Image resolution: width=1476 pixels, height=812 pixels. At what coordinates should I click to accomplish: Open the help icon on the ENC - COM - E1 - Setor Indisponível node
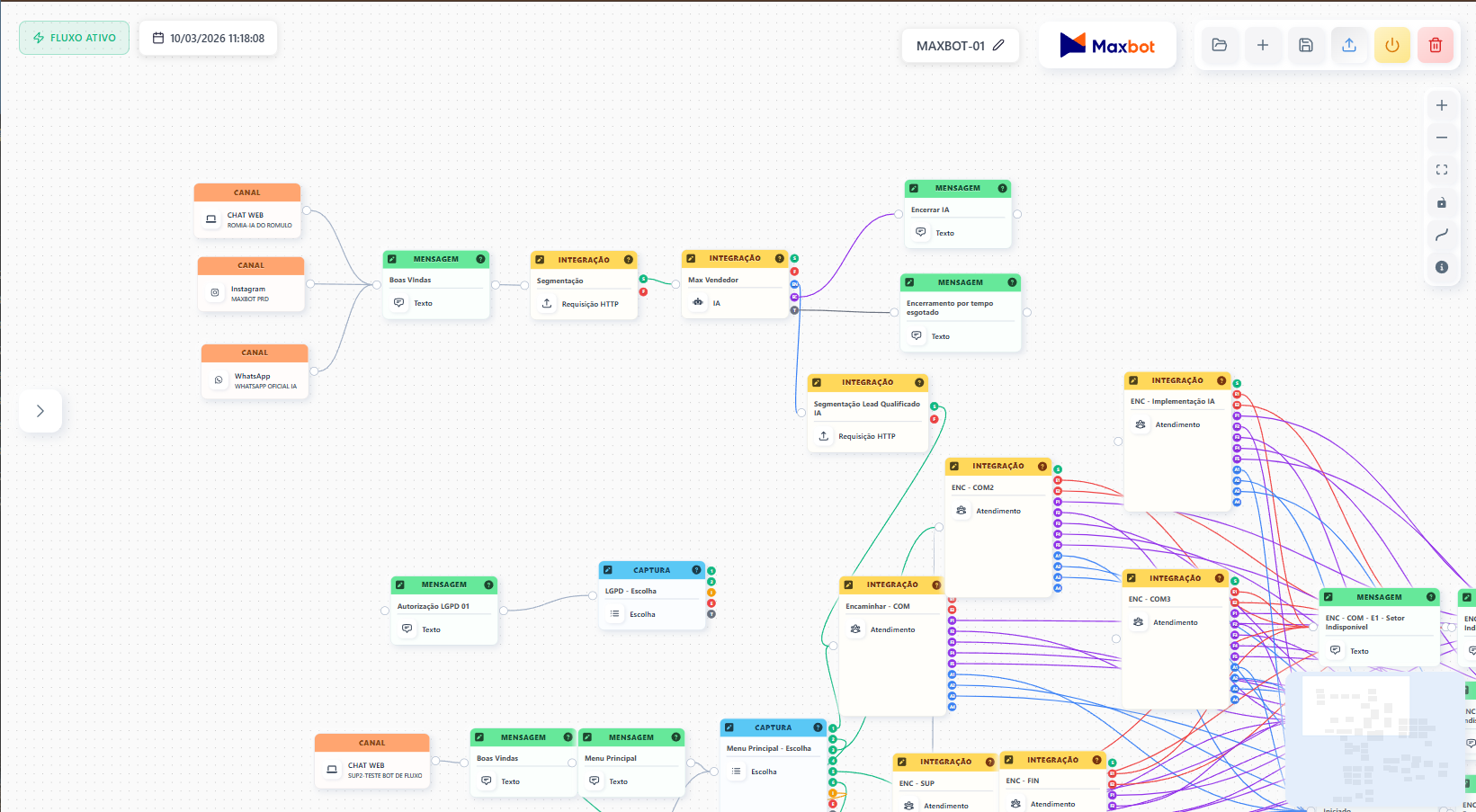pyautogui.click(x=1430, y=597)
